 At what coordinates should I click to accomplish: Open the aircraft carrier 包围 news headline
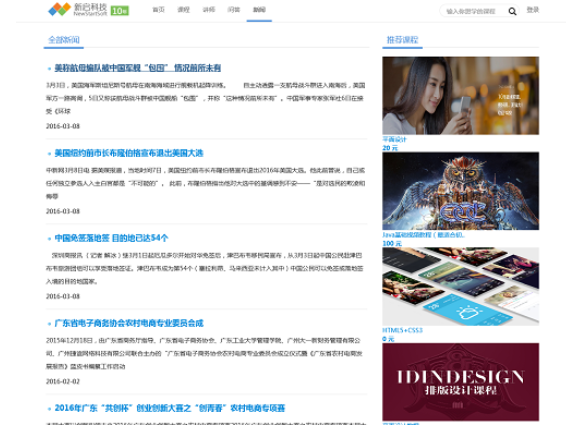pos(138,68)
